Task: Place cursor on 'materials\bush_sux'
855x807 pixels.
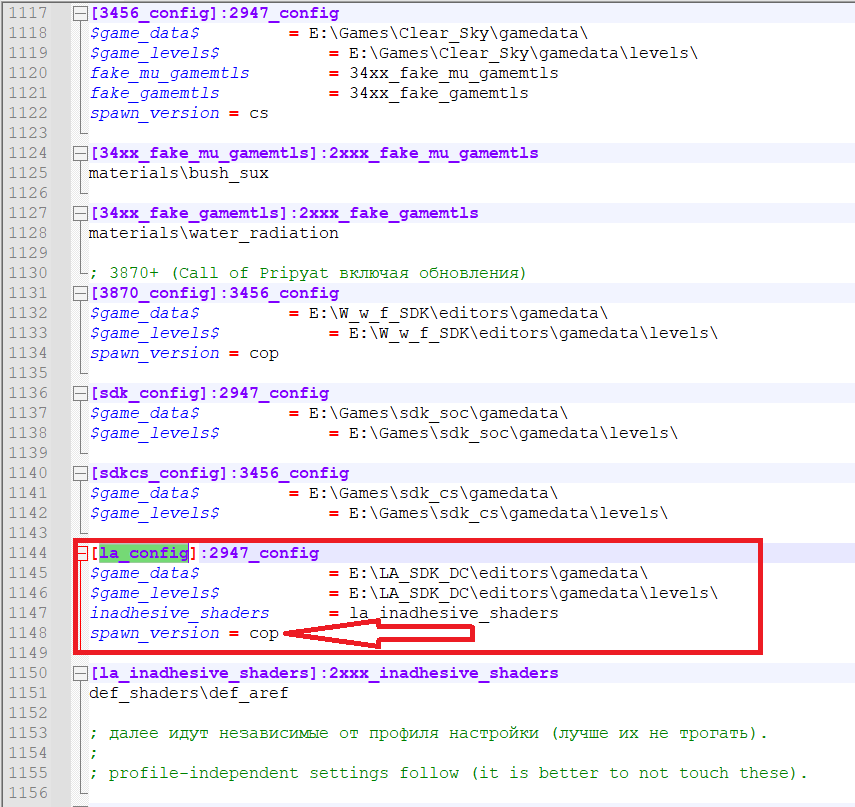Action: pyautogui.click(x=179, y=173)
